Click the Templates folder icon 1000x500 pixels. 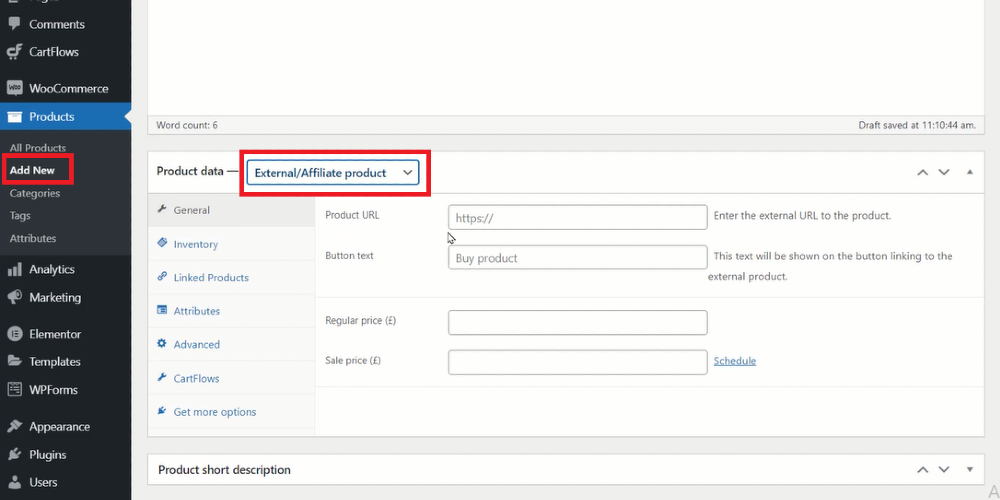(x=15, y=361)
